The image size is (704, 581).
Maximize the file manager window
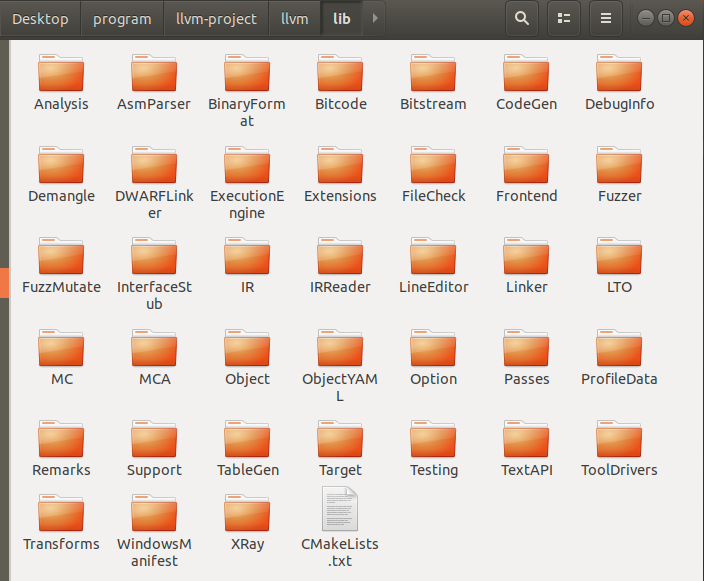[x=666, y=18]
